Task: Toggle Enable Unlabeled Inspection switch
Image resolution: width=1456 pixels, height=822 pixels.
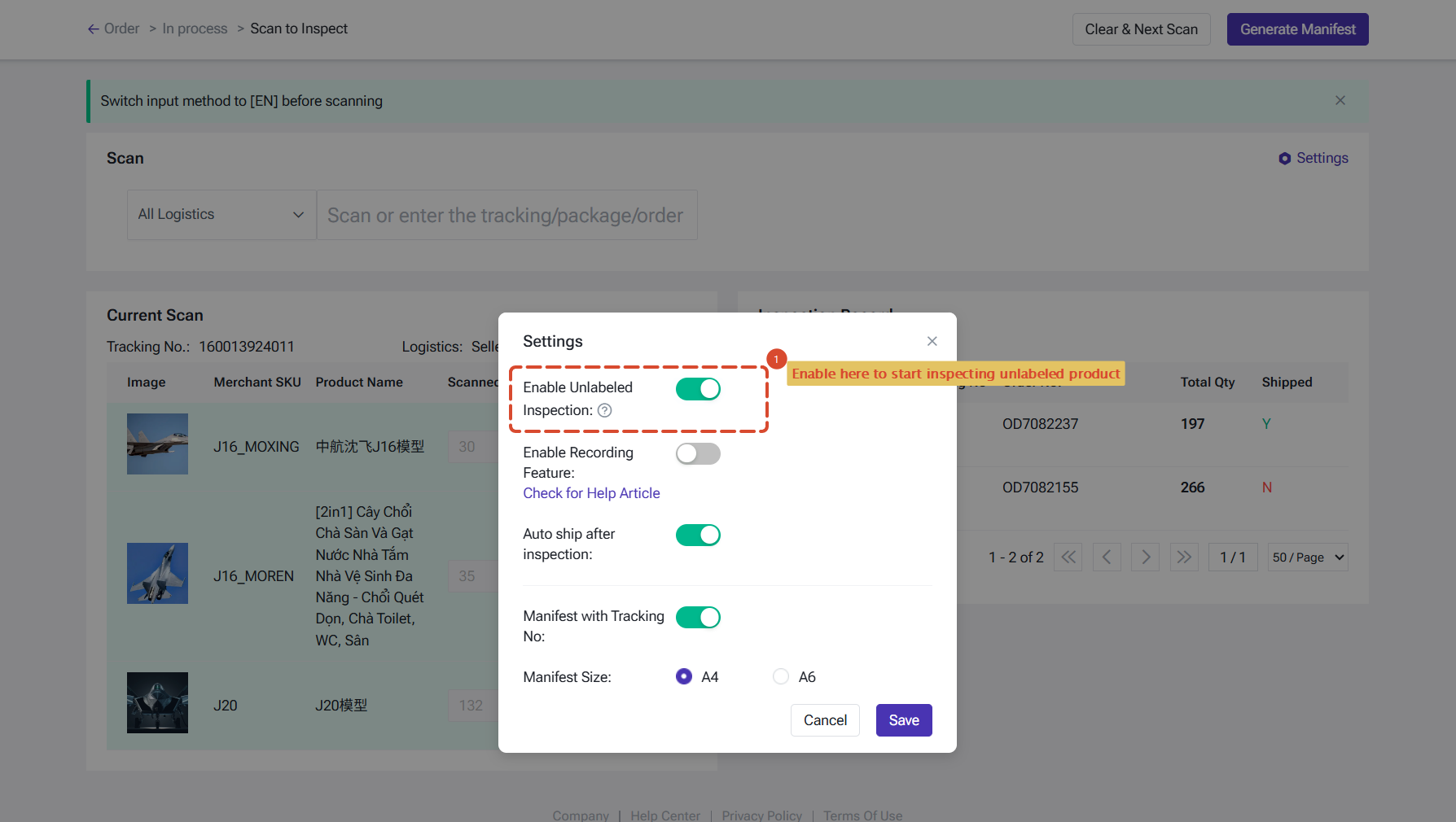Action: 698,389
